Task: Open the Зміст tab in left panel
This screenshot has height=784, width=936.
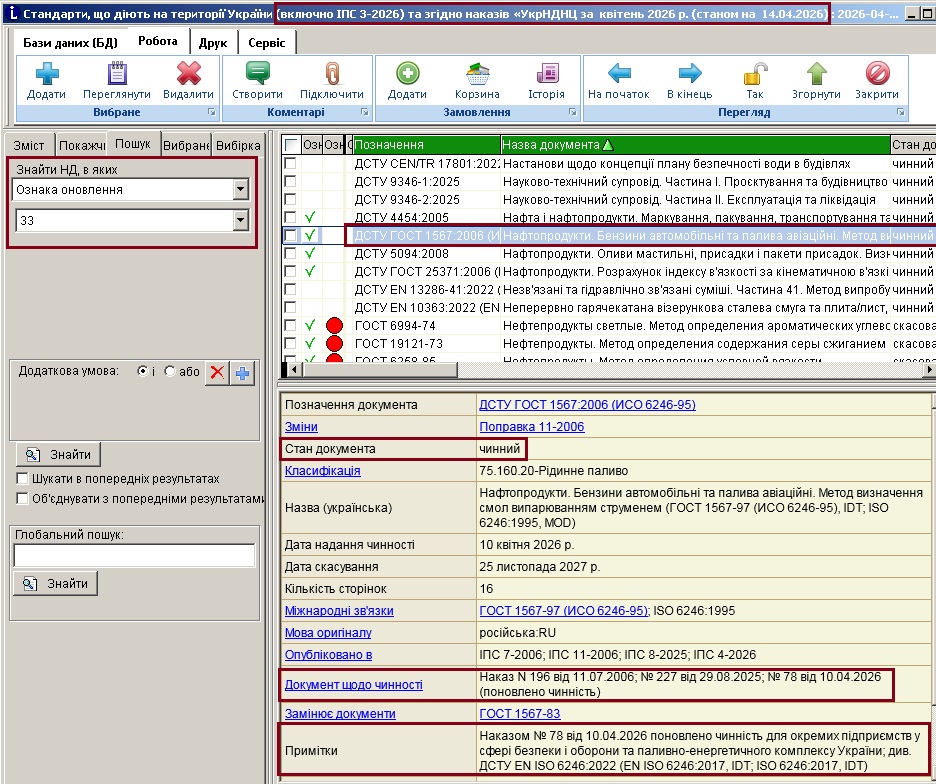Action: 28,145
